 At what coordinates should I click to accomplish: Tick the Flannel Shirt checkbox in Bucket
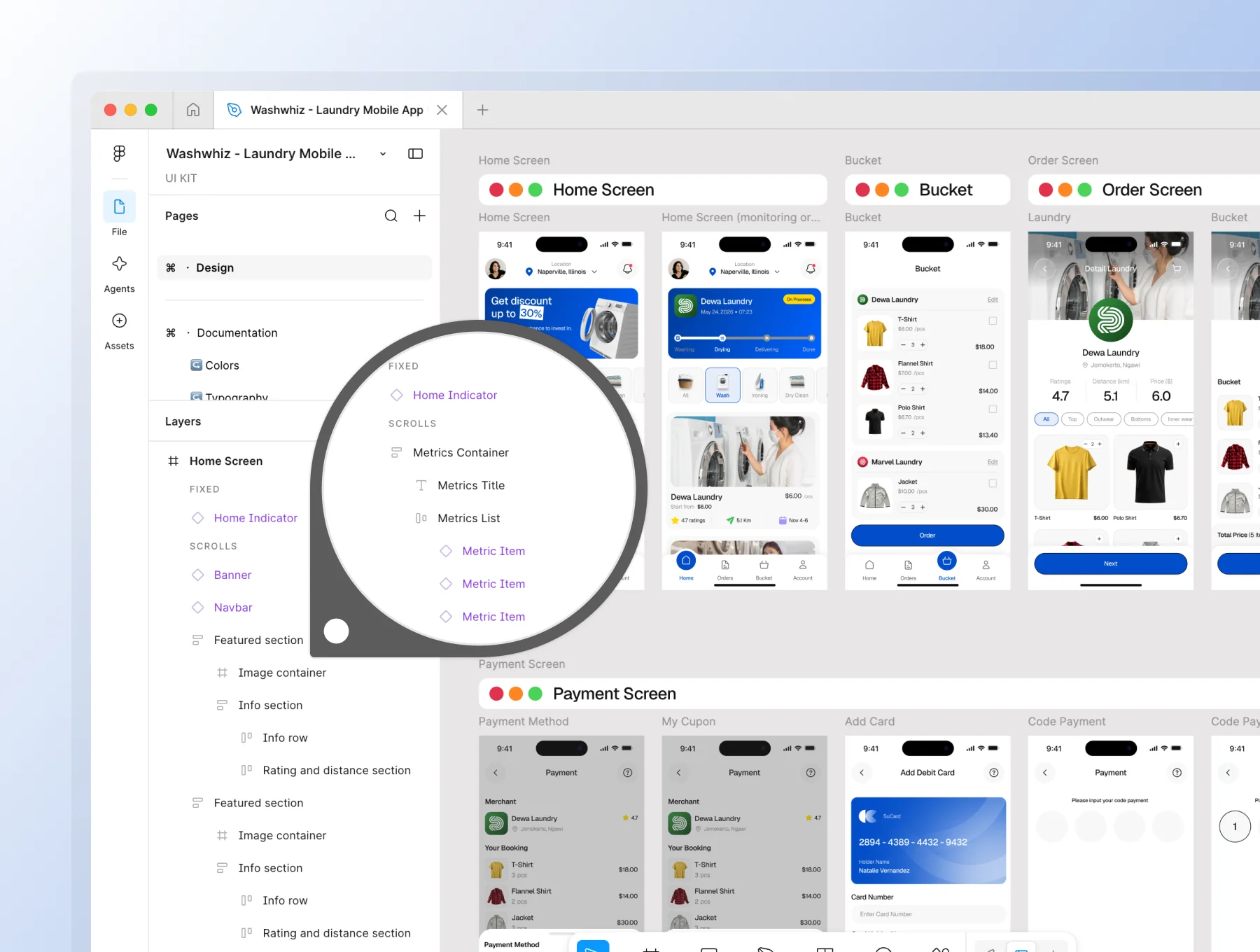[x=993, y=365]
